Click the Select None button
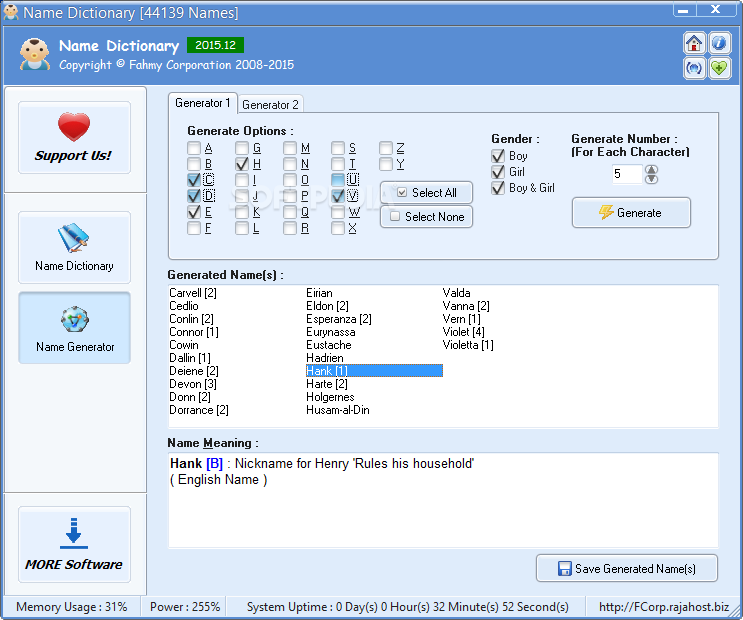This screenshot has width=743, height=620. coord(426,217)
